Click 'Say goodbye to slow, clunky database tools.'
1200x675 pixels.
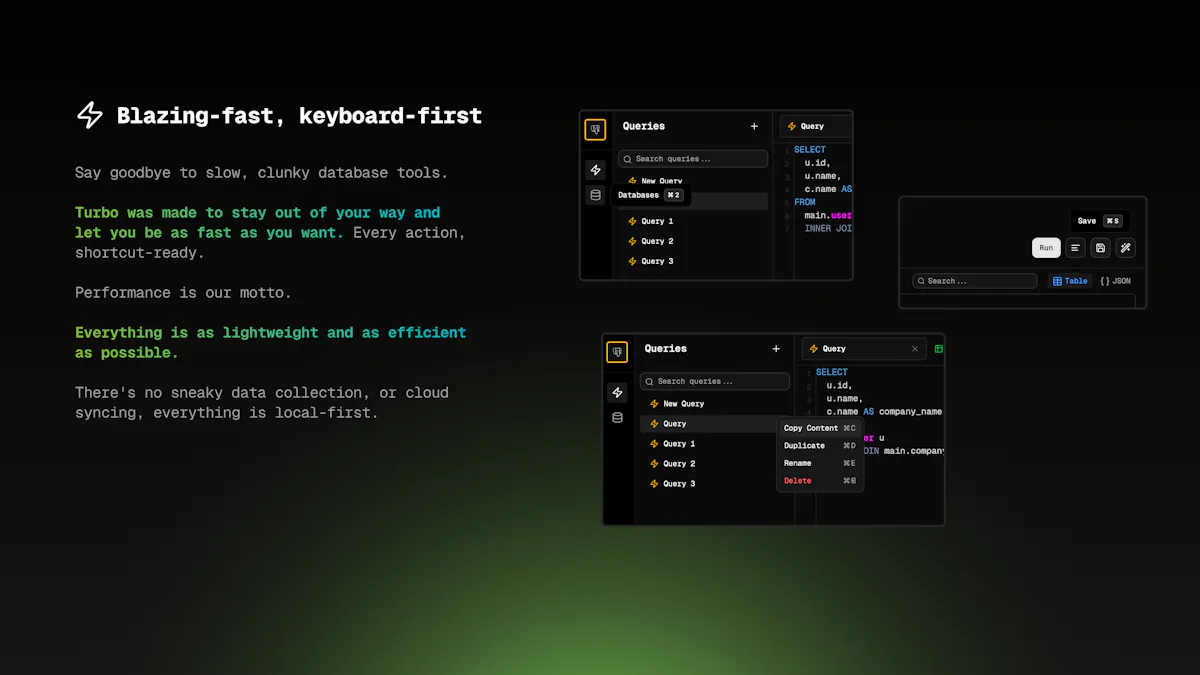coord(261,173)
